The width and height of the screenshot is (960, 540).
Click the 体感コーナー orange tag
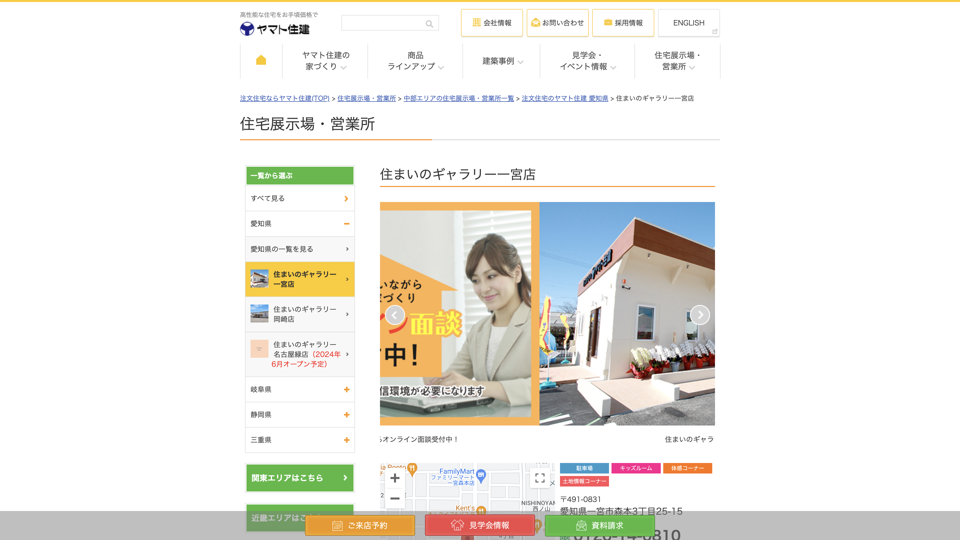point(687,468)
